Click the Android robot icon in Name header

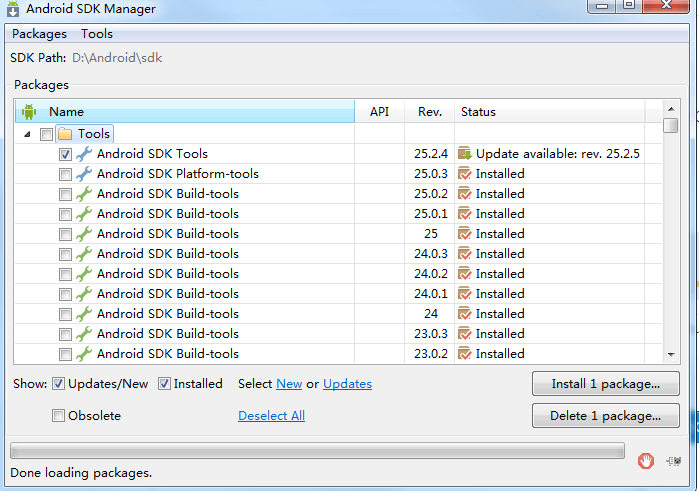29,111
